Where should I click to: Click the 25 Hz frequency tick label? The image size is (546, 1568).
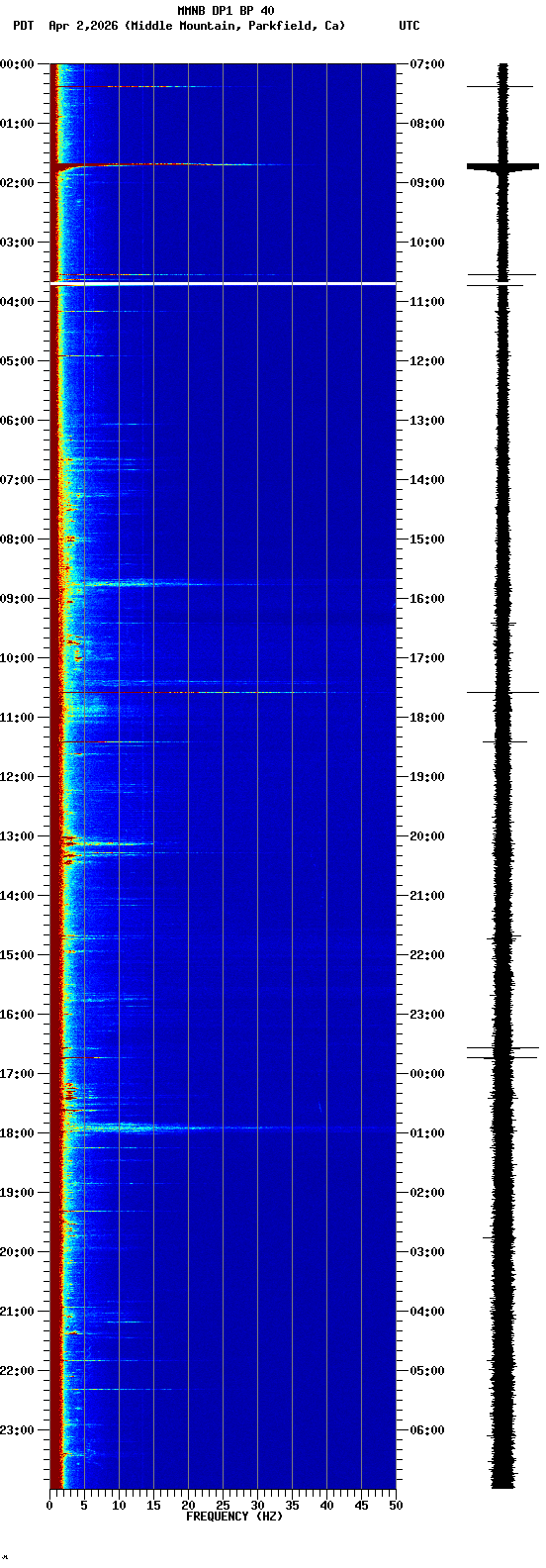pos(223,1506)
